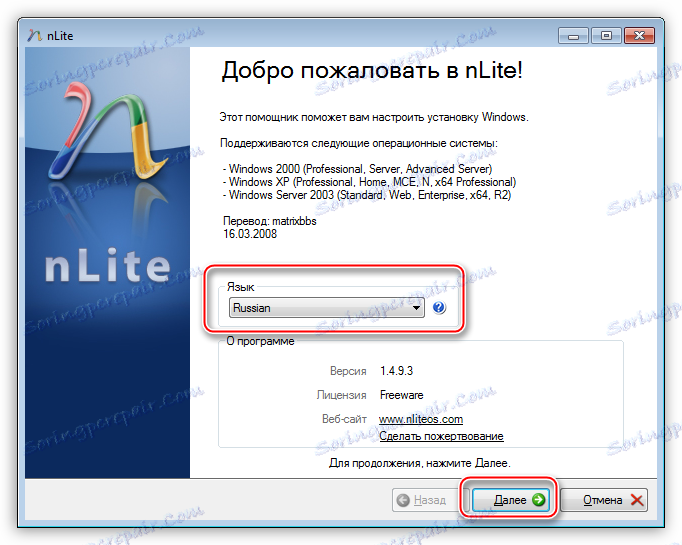Click the nLite title bar icon
This screenshot has width=682, height=545.
[x=34, y=35]
